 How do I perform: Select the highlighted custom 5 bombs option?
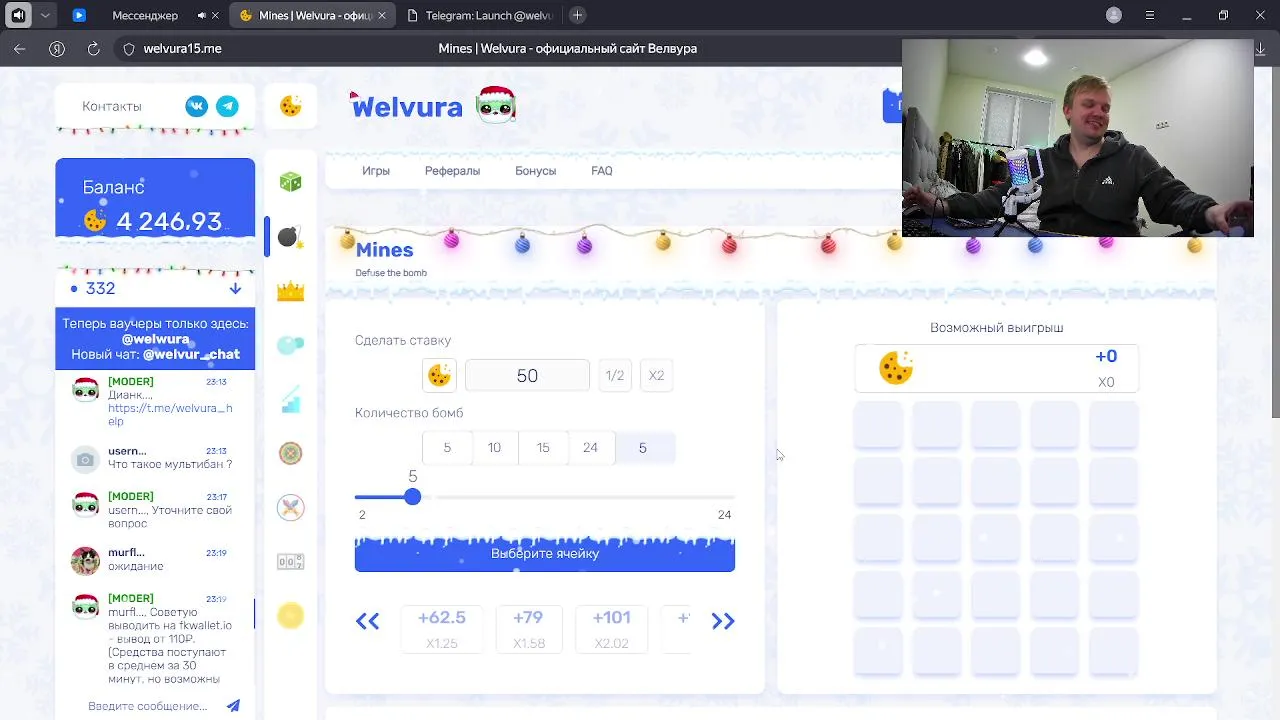click(x=643, y=448)
